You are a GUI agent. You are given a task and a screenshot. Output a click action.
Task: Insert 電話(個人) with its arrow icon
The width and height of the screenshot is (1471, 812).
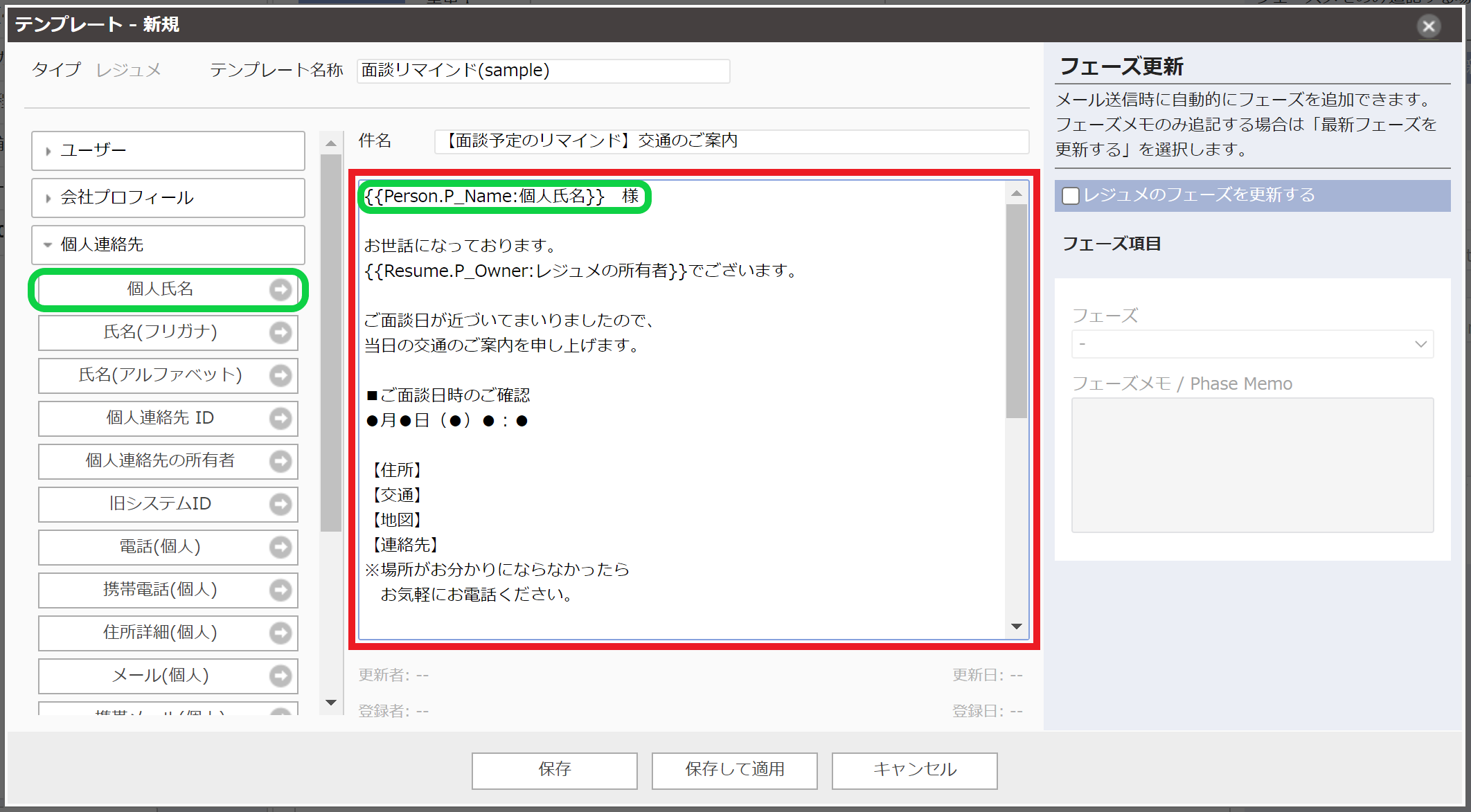click(x=280, y=547)
